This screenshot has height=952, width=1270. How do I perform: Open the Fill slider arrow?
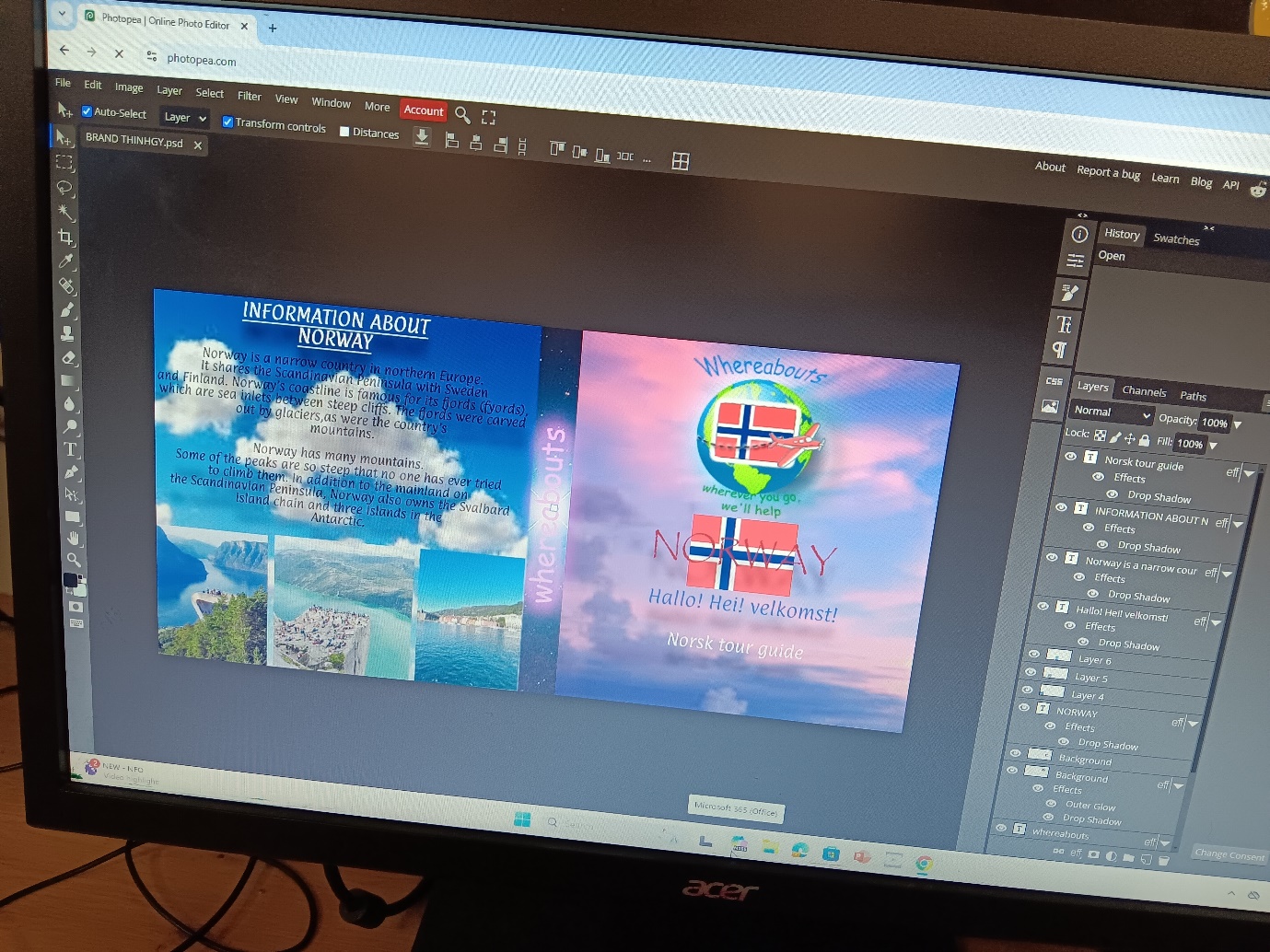[1213, 446]
